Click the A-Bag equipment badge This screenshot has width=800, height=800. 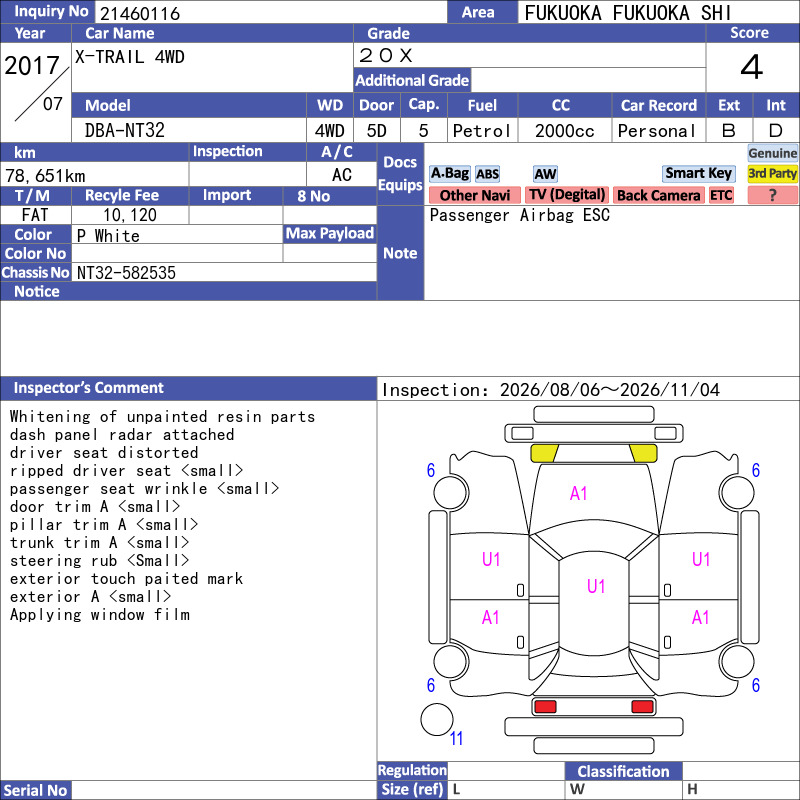(x=449, y=173)
